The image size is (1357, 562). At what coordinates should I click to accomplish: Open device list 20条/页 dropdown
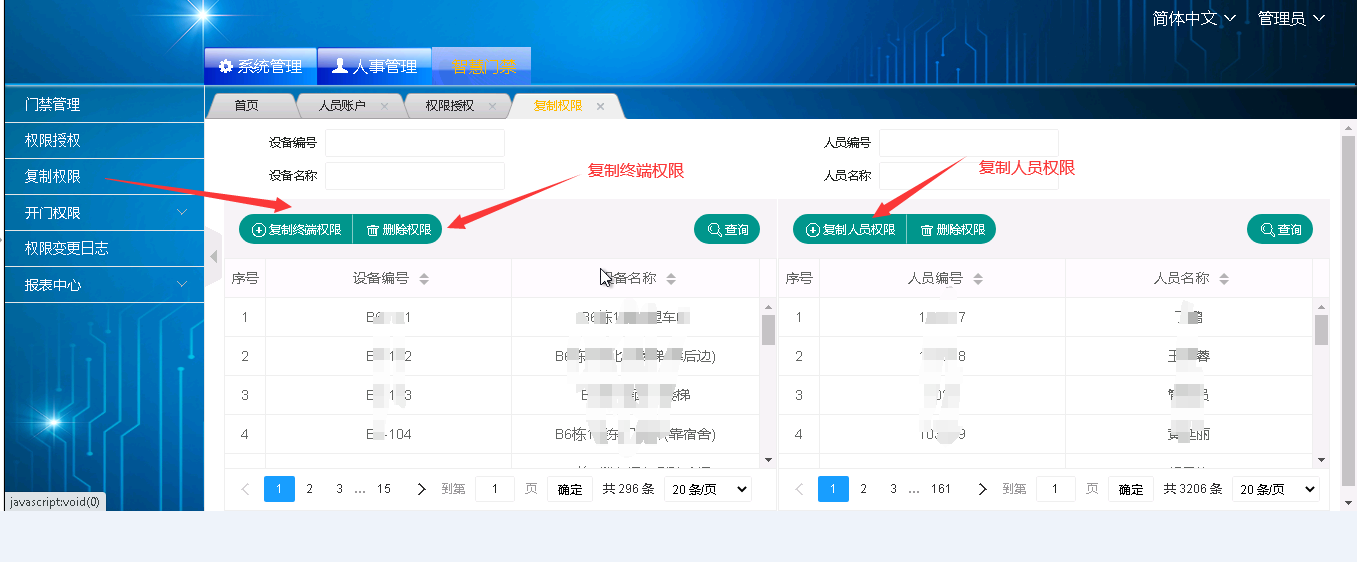click(708, 489)
